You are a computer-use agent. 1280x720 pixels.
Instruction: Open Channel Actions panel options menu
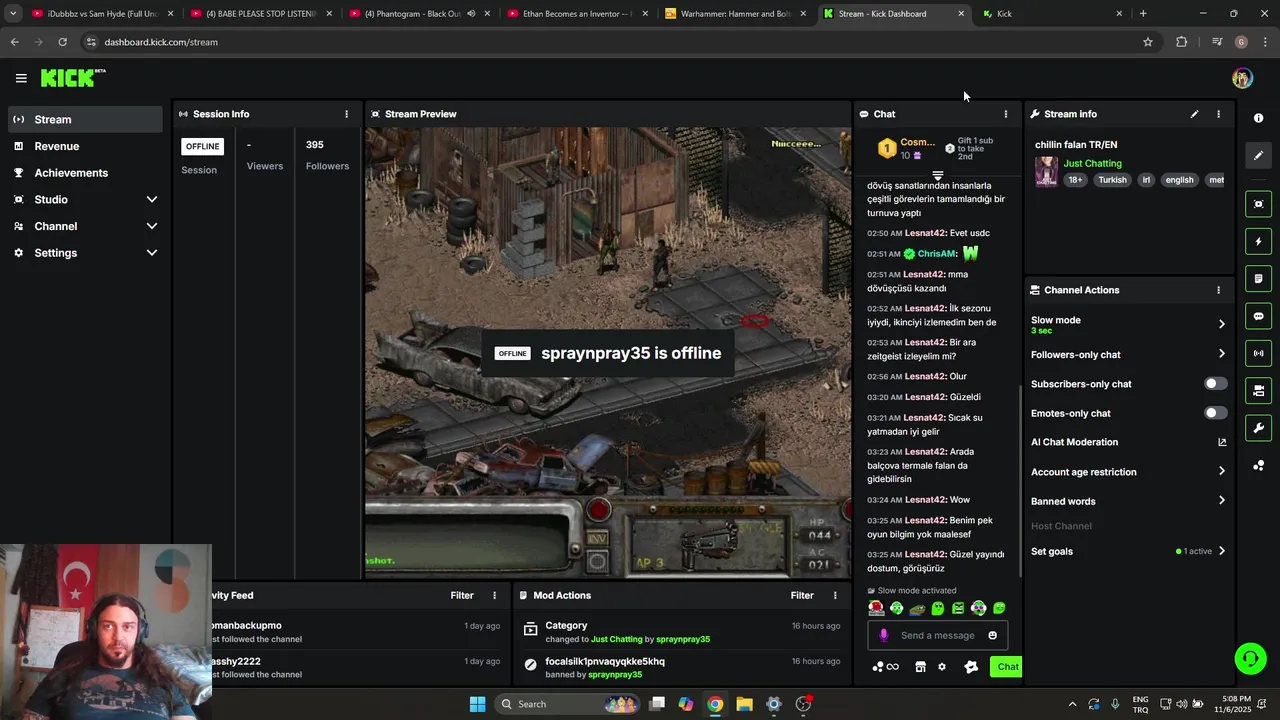click(1218, 290)
